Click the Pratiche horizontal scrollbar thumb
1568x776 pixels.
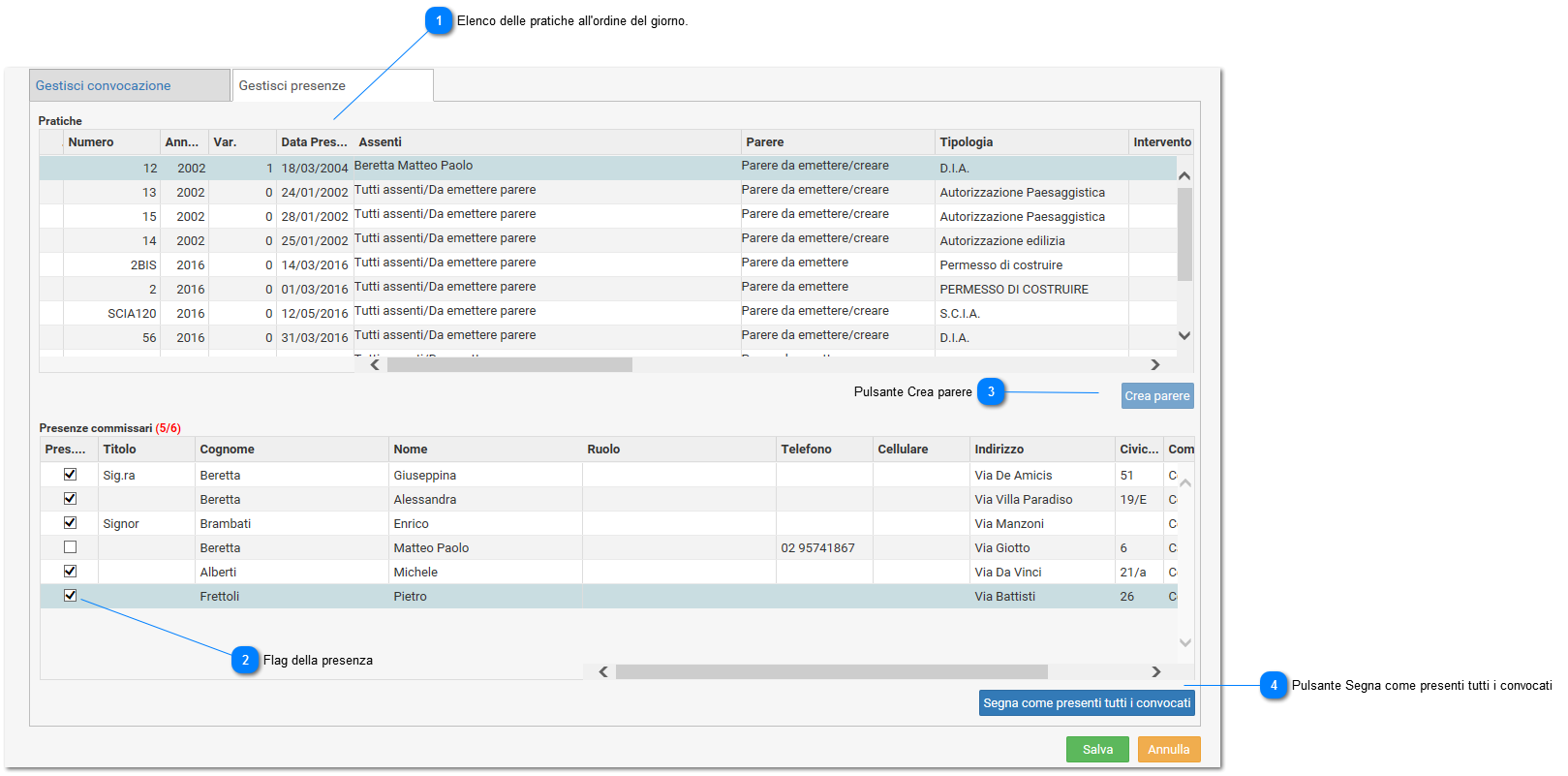[x=509, y=364]
